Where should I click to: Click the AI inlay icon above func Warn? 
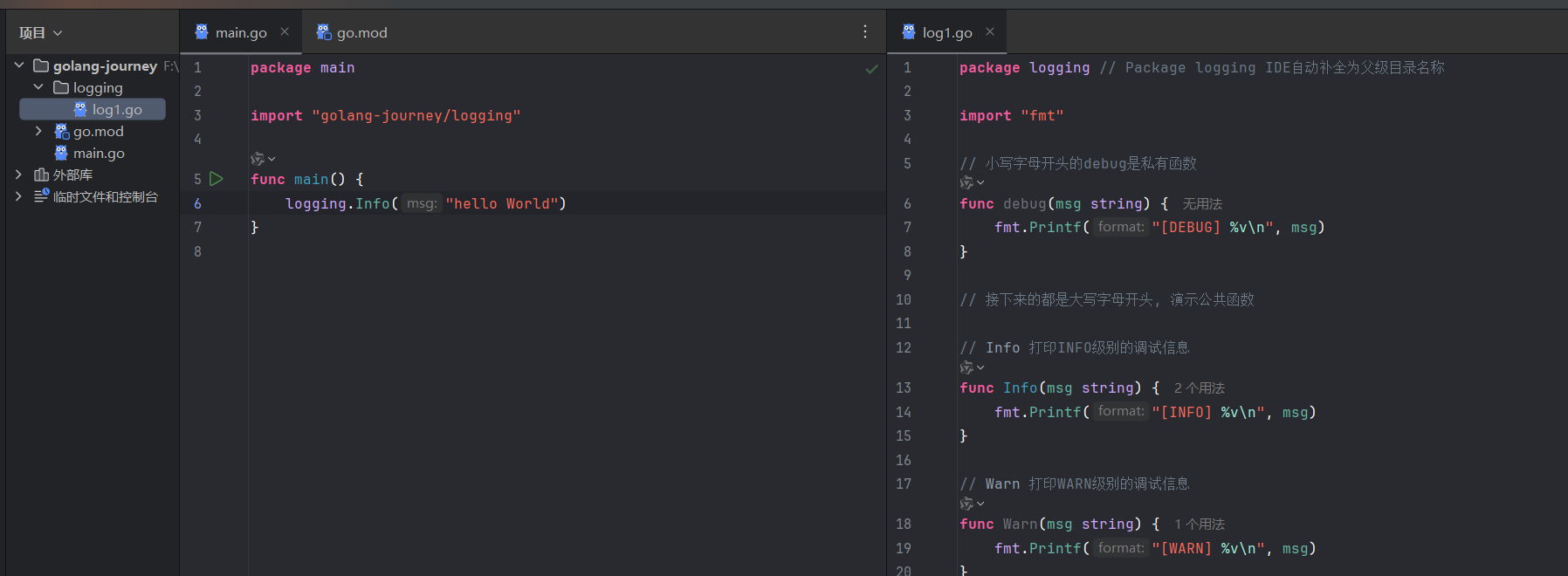pos(967,504)
